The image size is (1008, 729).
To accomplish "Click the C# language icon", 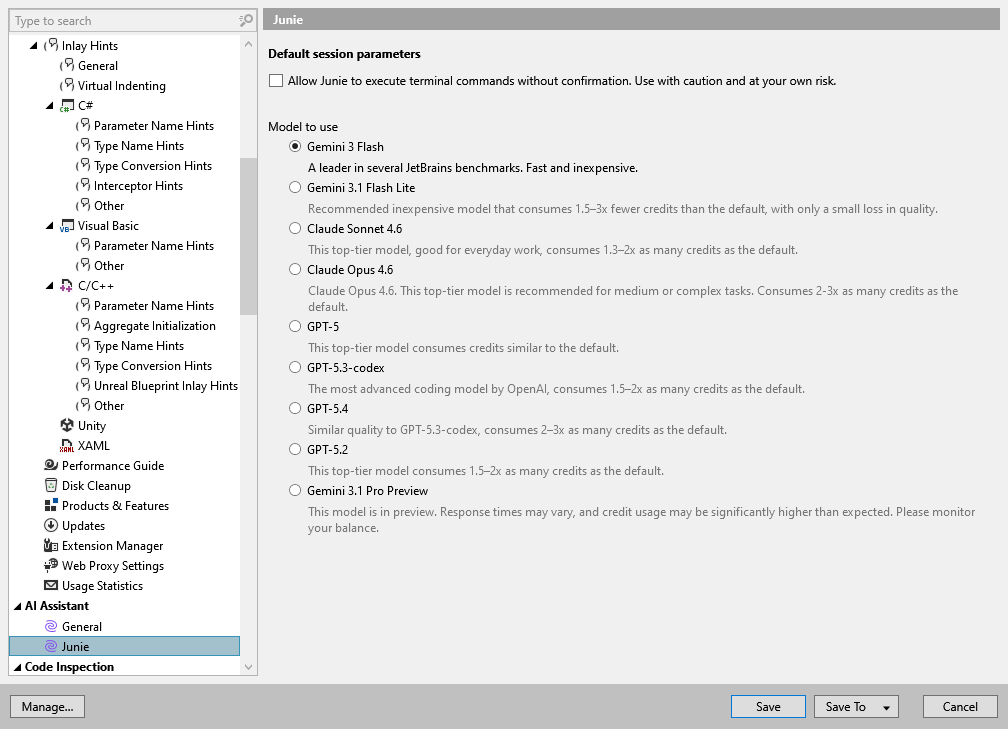I will pyautogui.click(x=67, y=105).
